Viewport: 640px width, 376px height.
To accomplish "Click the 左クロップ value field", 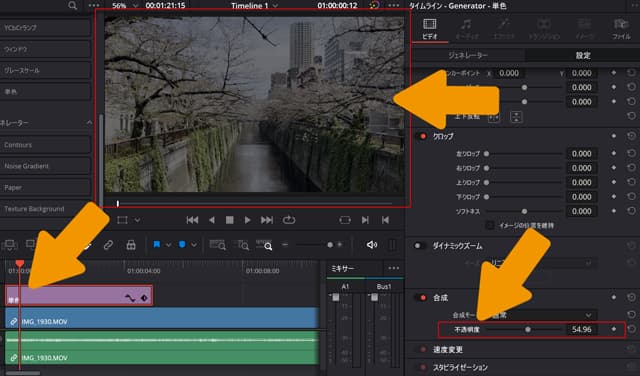I will (581, 154).
